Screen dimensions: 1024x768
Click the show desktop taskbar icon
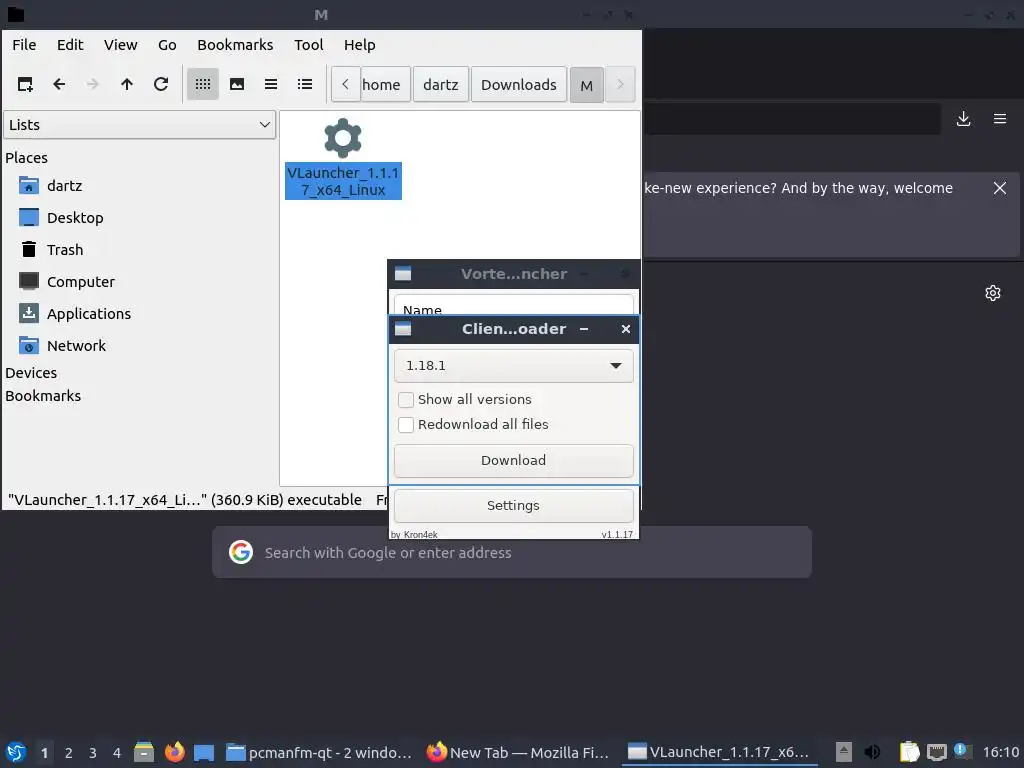point(204,752)
